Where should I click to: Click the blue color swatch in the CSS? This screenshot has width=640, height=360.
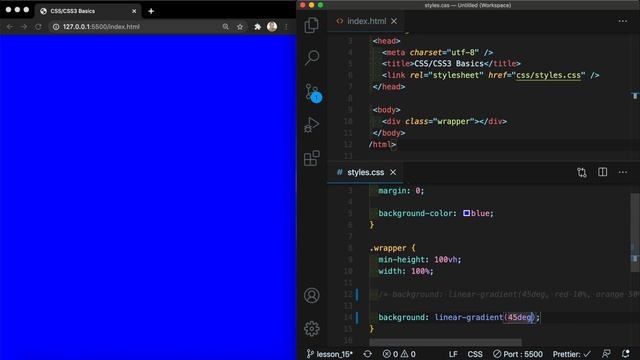click(x=467, y=213)
